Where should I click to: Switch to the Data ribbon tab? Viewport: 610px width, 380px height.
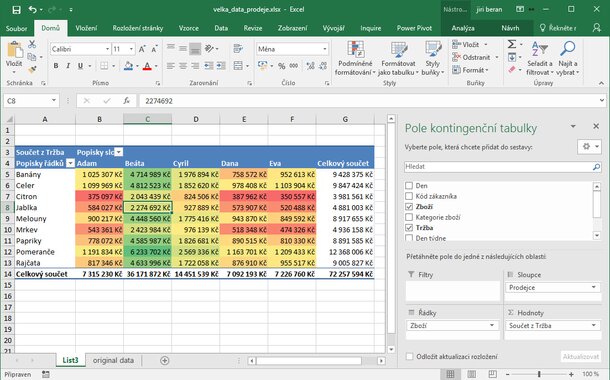coord(221,28)
